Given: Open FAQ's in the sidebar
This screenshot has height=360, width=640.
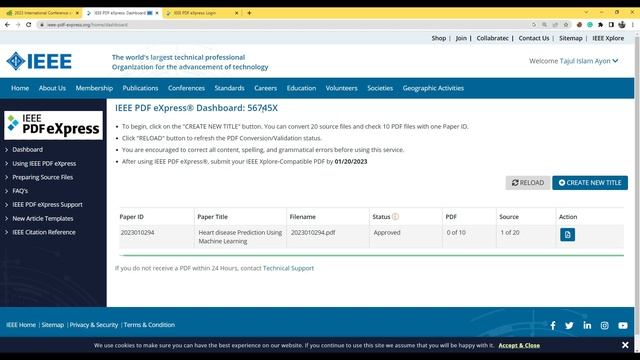Looking at the screenshot, I should point(20,191).
